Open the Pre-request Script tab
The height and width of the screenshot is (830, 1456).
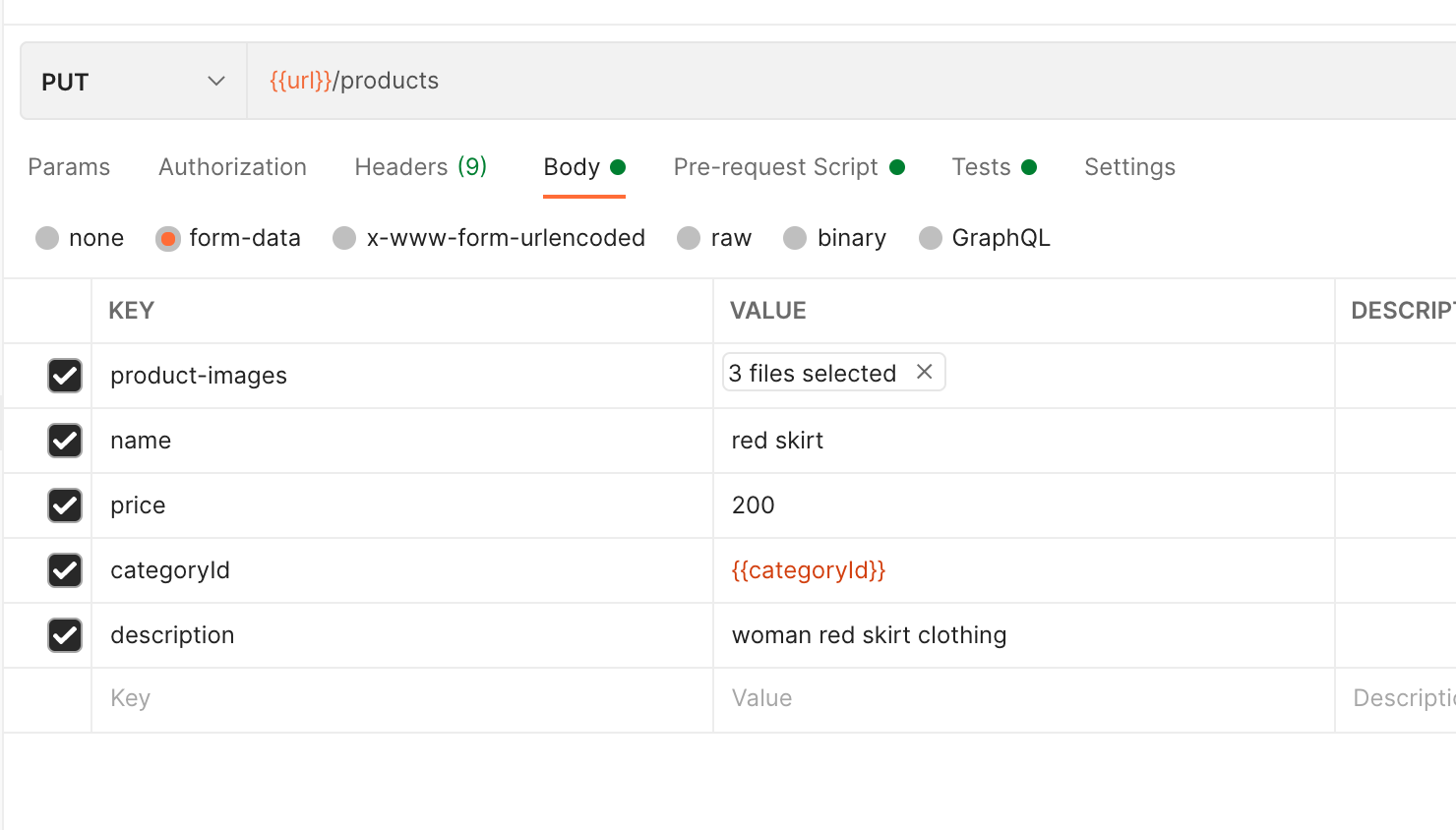(x=775, y=167)
